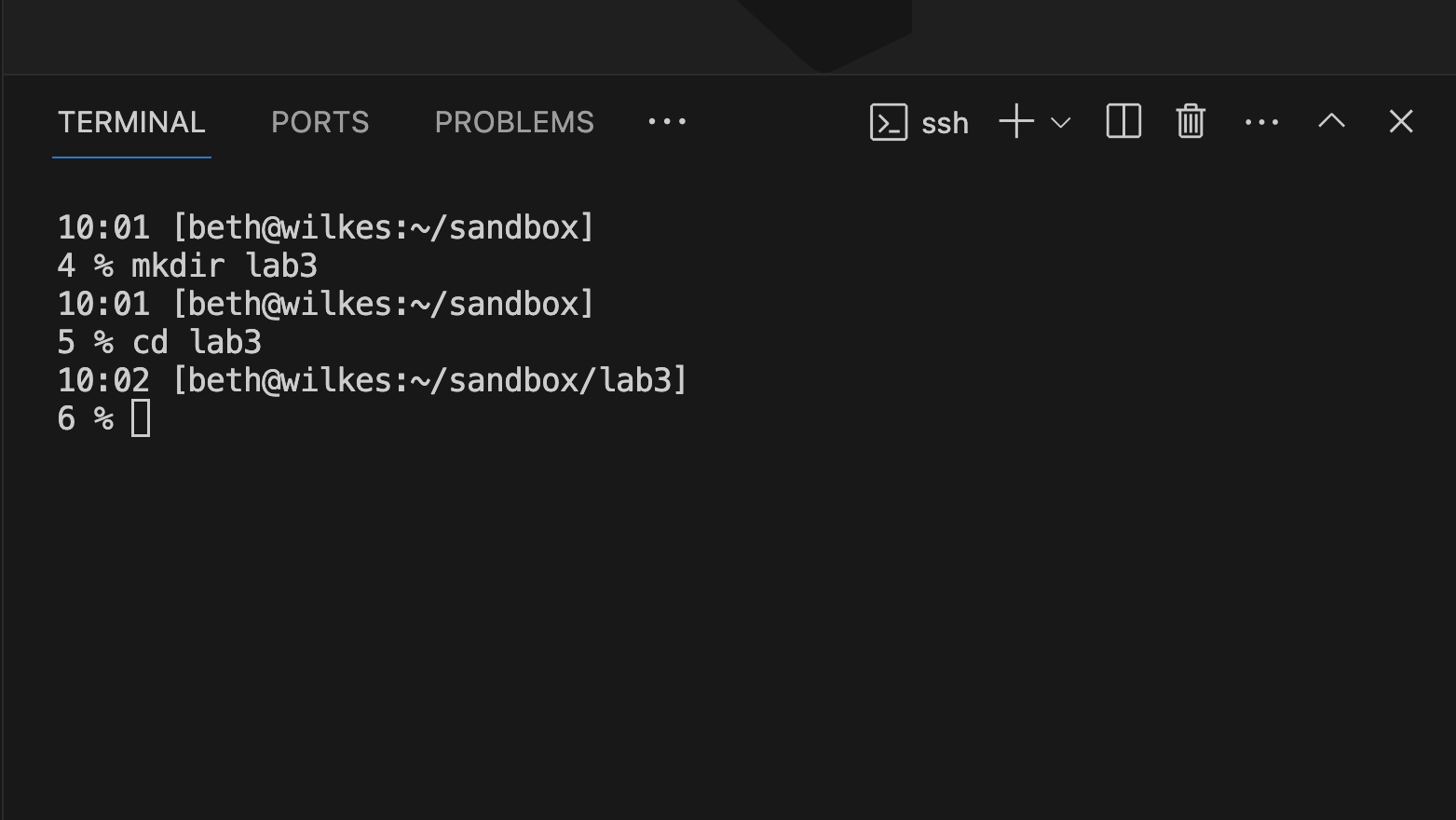Show additional panel views ellipsis
The height and width of the screenshot is (820, 1456).
[667, 122]
